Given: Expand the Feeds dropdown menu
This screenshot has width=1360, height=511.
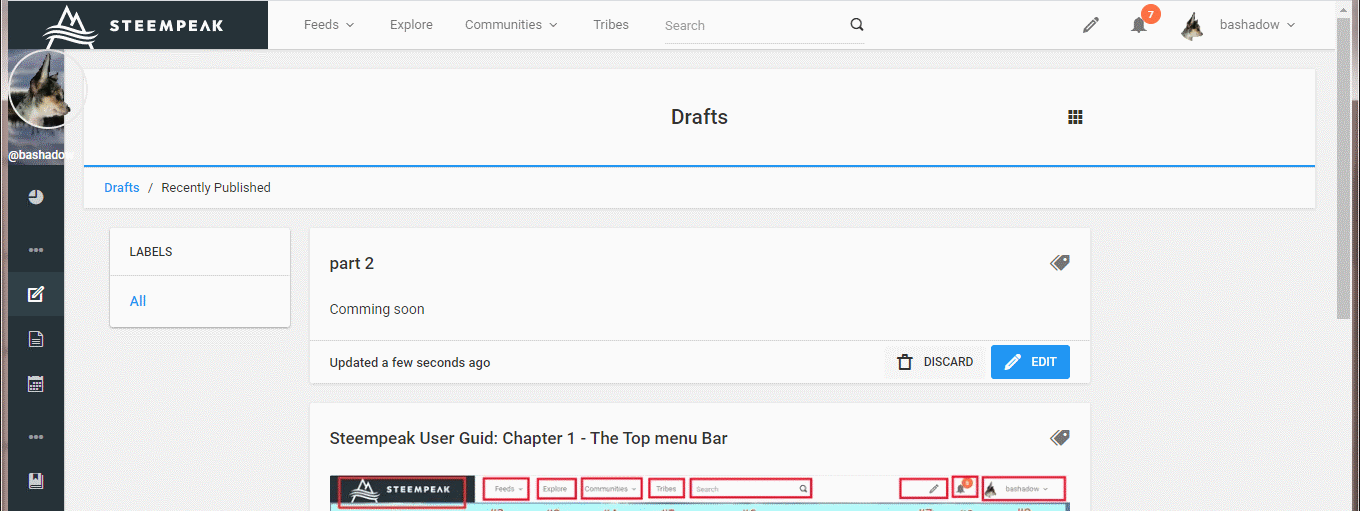Looking at the screenshot, I should coord(329,25).
